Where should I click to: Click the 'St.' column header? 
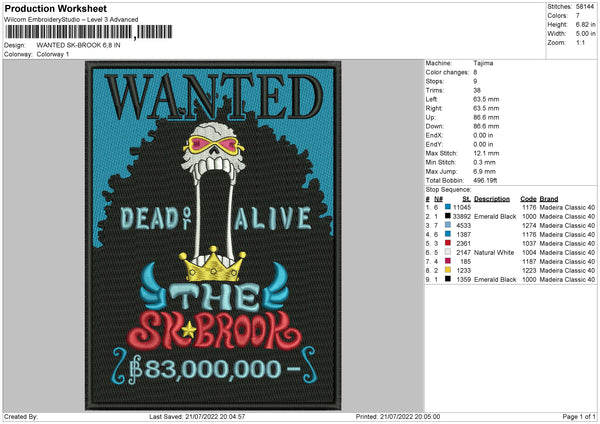click(466, 199)
